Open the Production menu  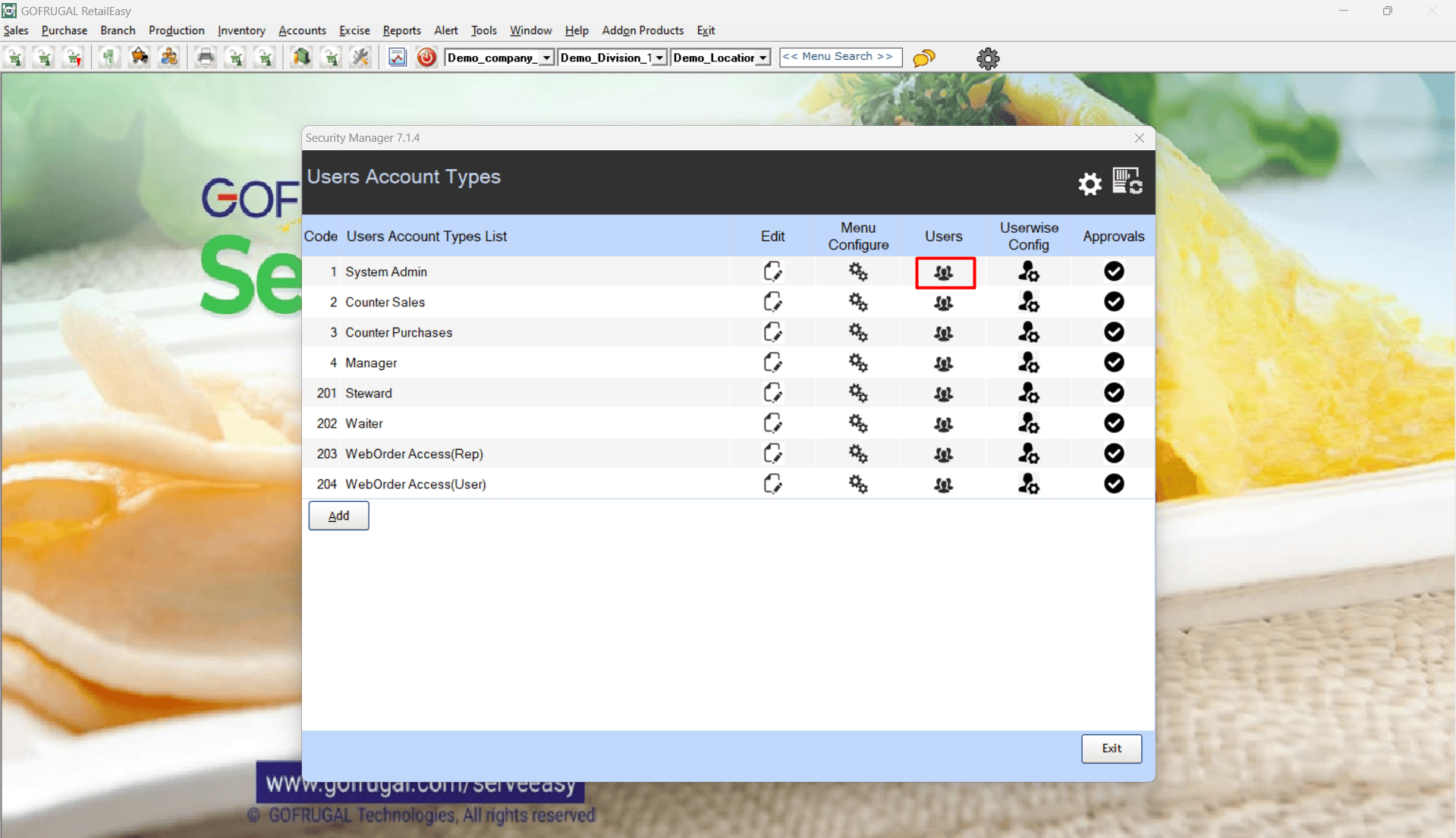pyautogui.click(x=176, y=30)
